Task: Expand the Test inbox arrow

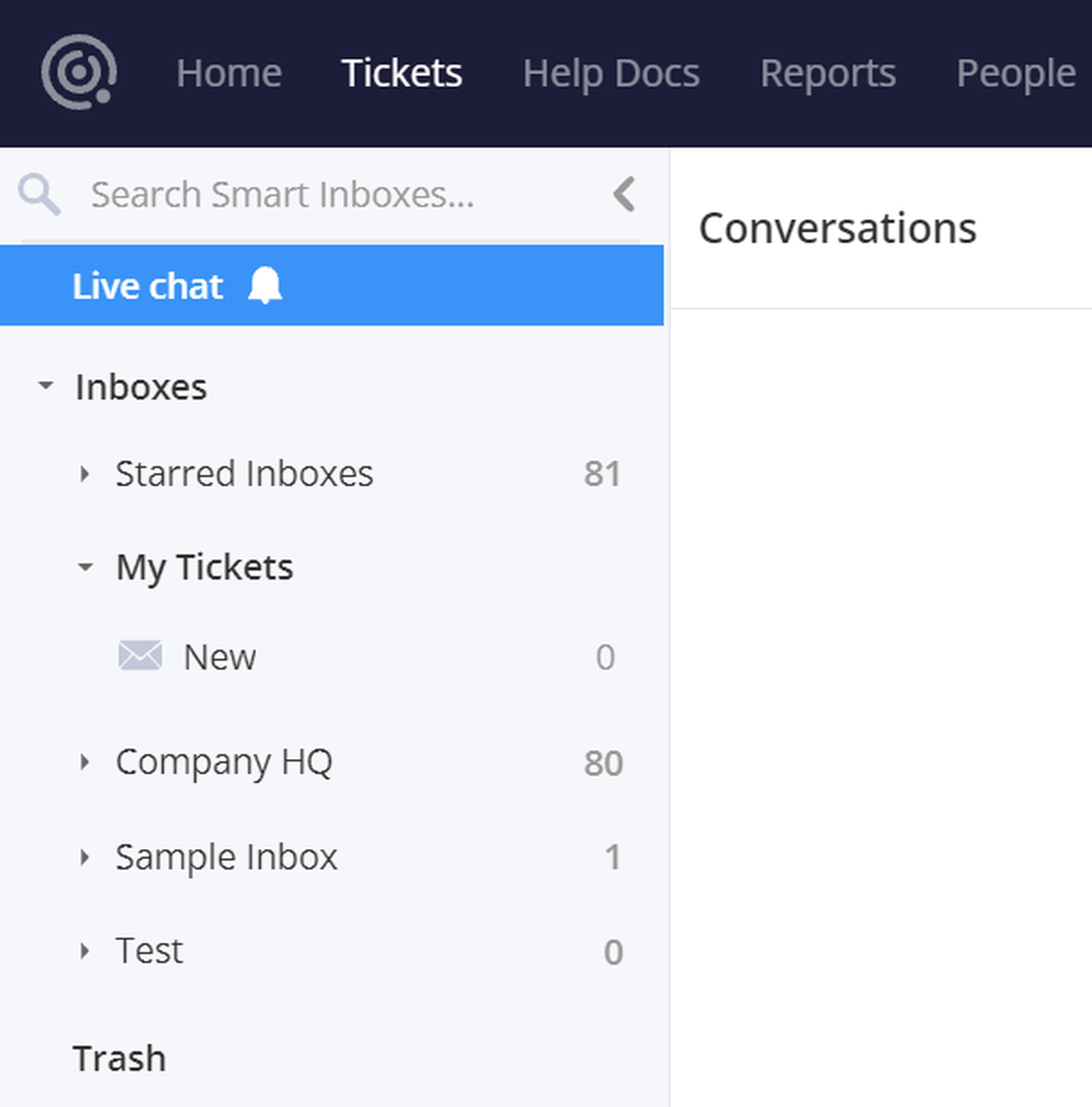Action: click(85, 951)
